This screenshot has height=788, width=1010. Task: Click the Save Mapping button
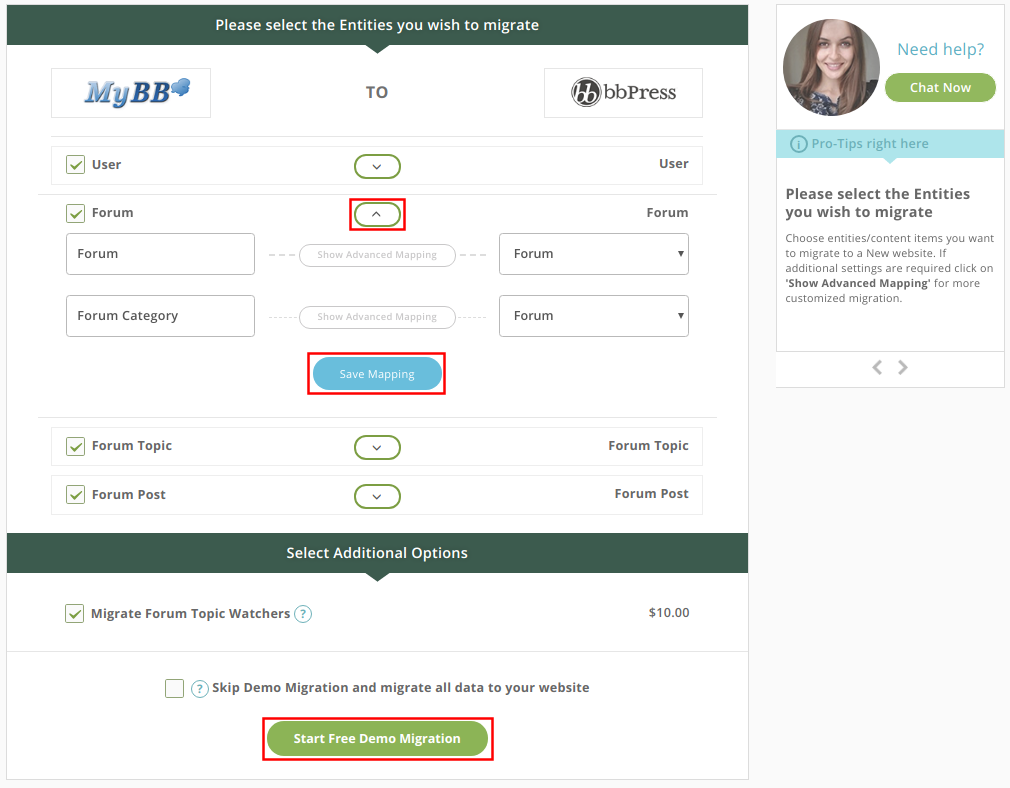[x=377, y=374]
